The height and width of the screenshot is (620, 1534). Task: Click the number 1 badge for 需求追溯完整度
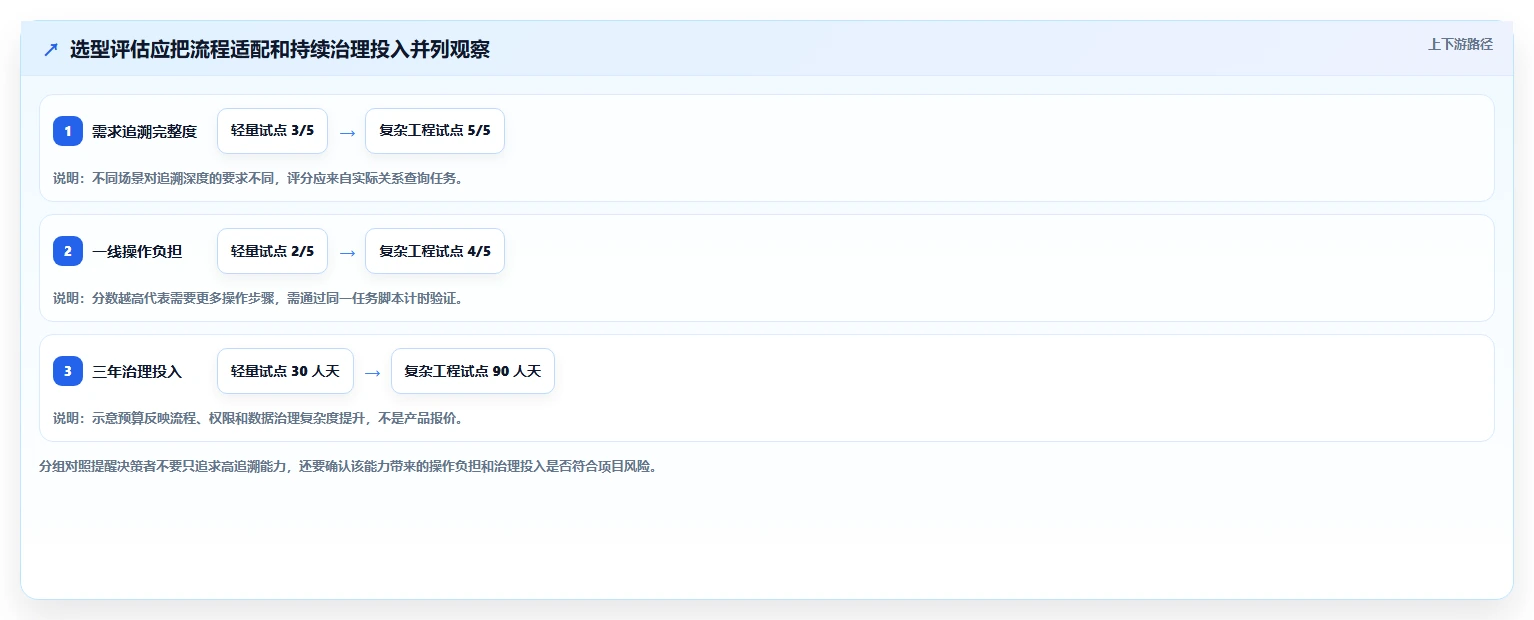pos(68,131)
